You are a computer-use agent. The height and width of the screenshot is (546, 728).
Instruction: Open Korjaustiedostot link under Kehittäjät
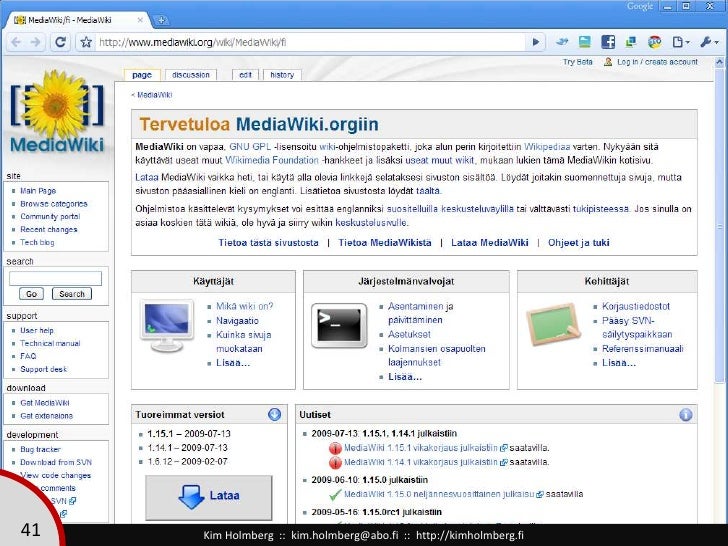(x=636, y=306)
